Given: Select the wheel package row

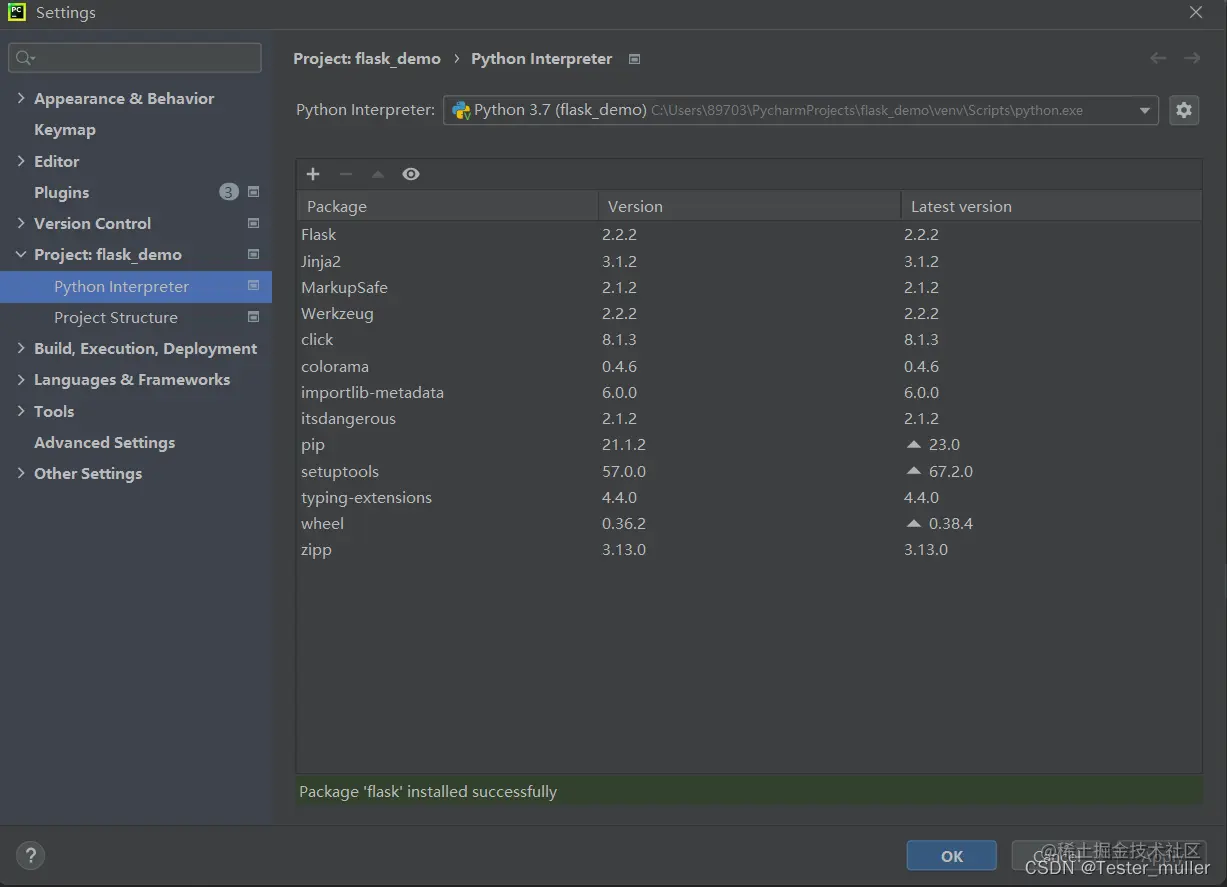Looking at the screenshot, I should (749, 523).
